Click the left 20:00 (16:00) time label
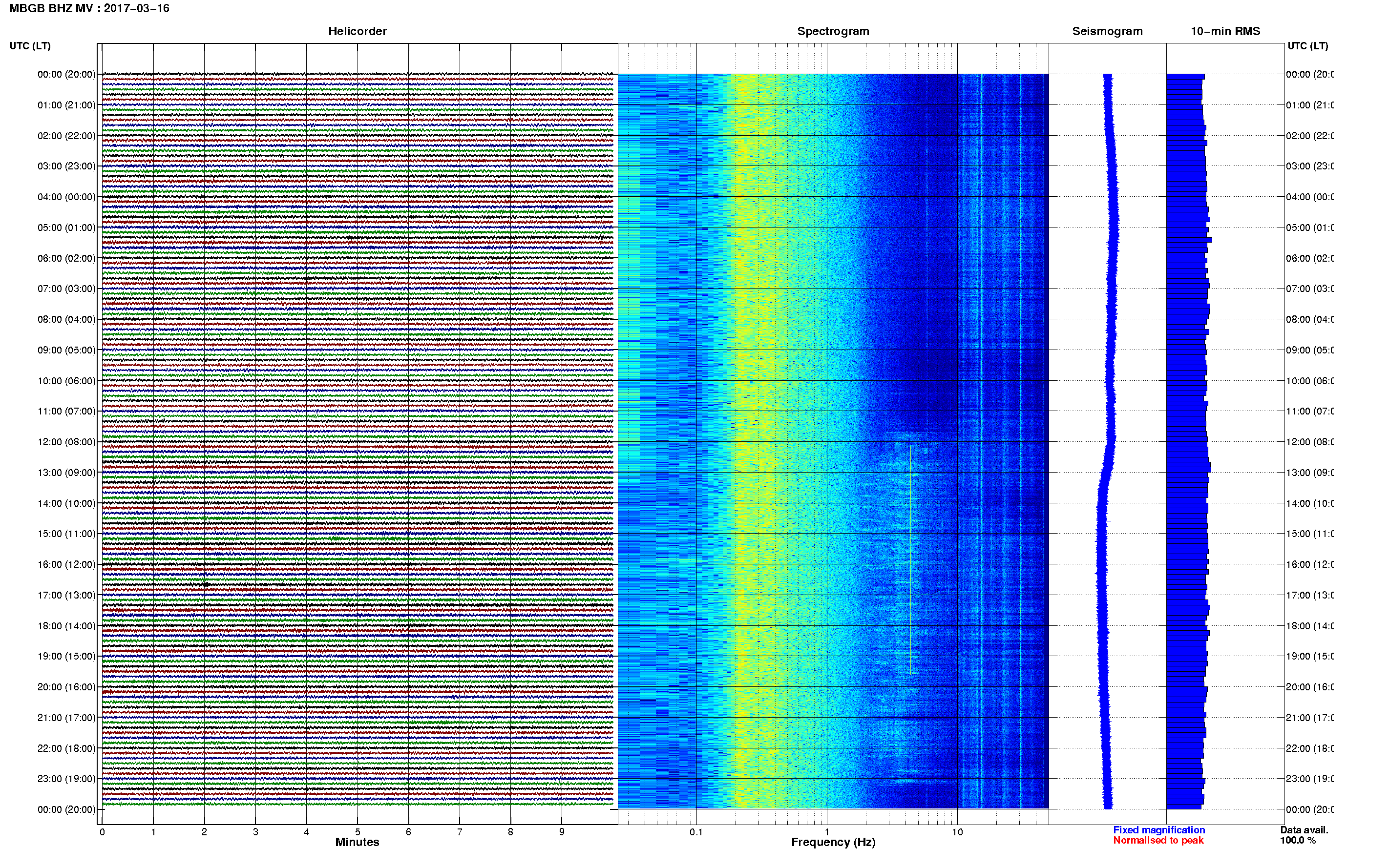Image resolution: width=1389 pixels, height=868 pixels. click(x=66, y=686)
